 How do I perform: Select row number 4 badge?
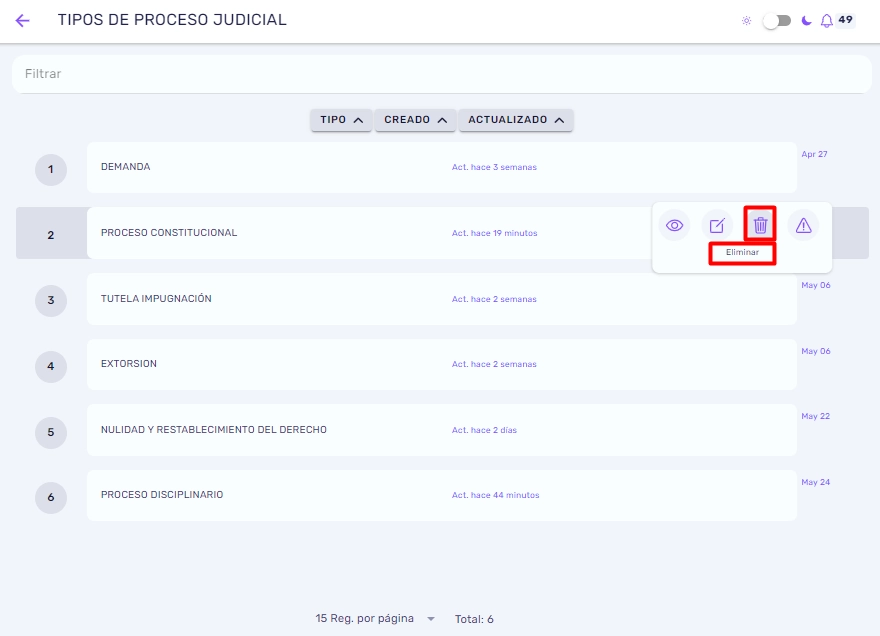[51, 367]
